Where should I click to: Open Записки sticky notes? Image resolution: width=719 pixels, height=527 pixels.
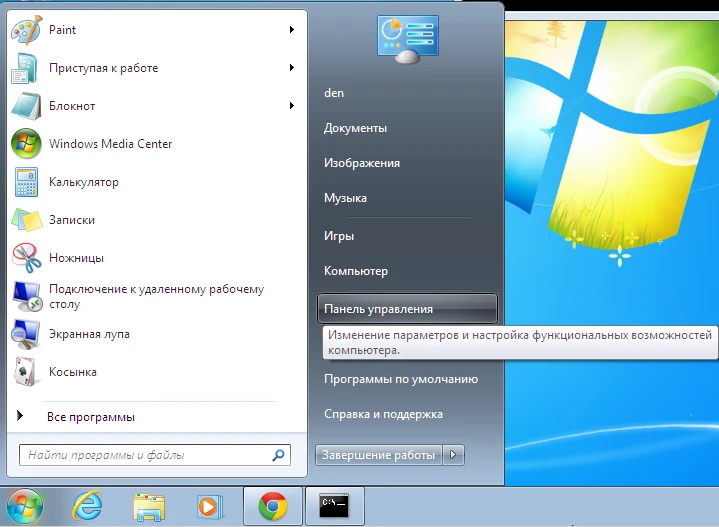coord(72,220)
